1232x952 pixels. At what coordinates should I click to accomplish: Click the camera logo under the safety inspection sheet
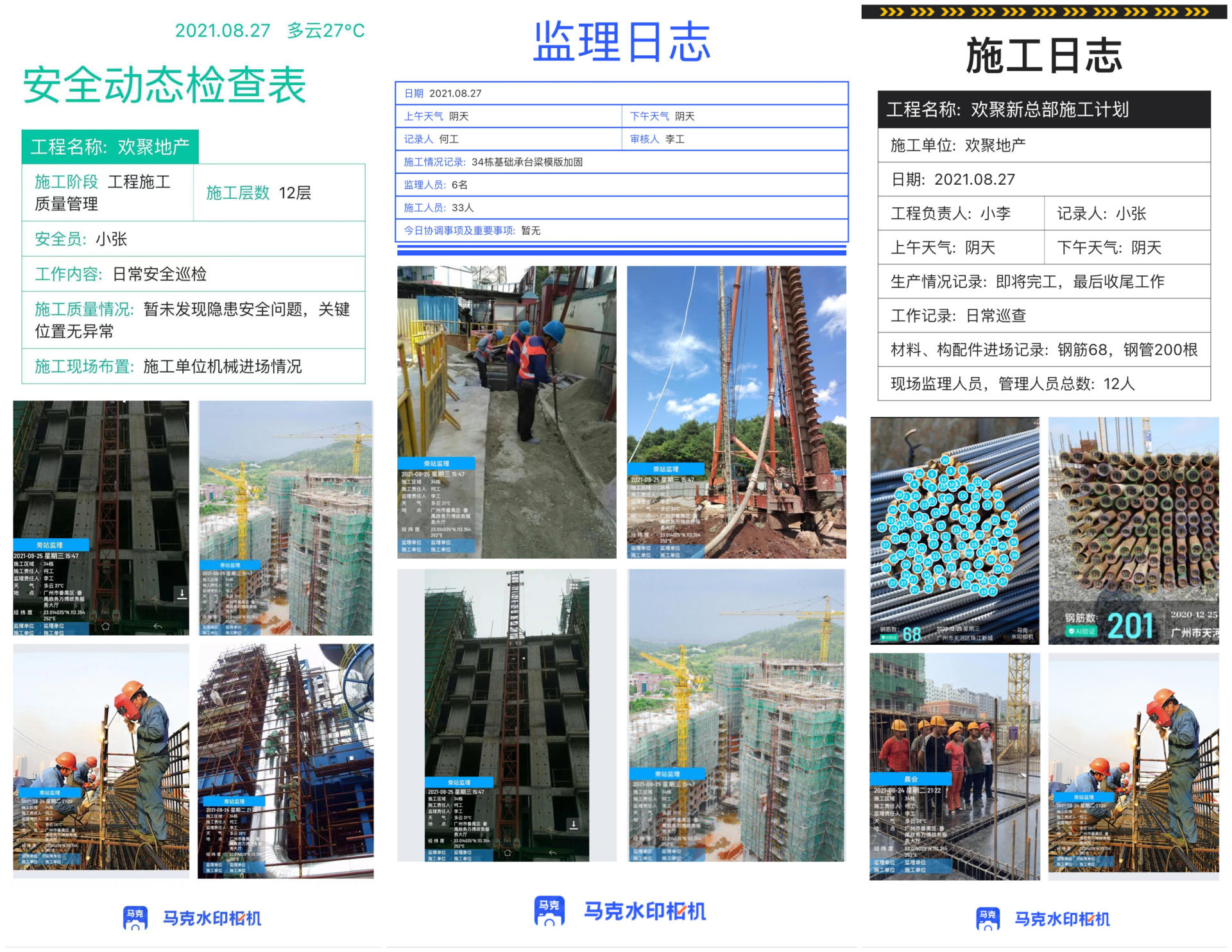pos(135,918)
